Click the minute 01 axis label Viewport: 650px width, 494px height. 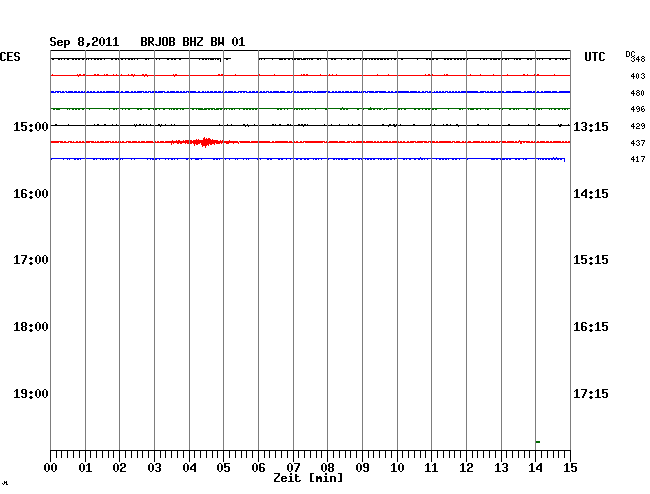click(x=85, y=468)
